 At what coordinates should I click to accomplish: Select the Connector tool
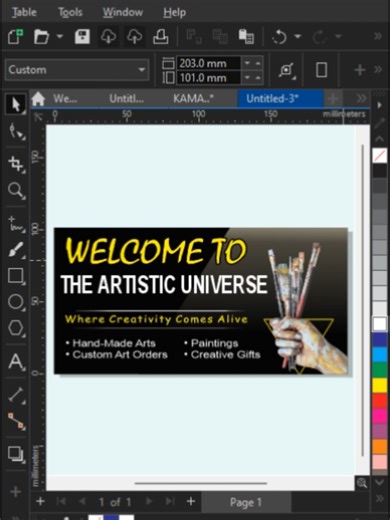click(x=16, y=421)
